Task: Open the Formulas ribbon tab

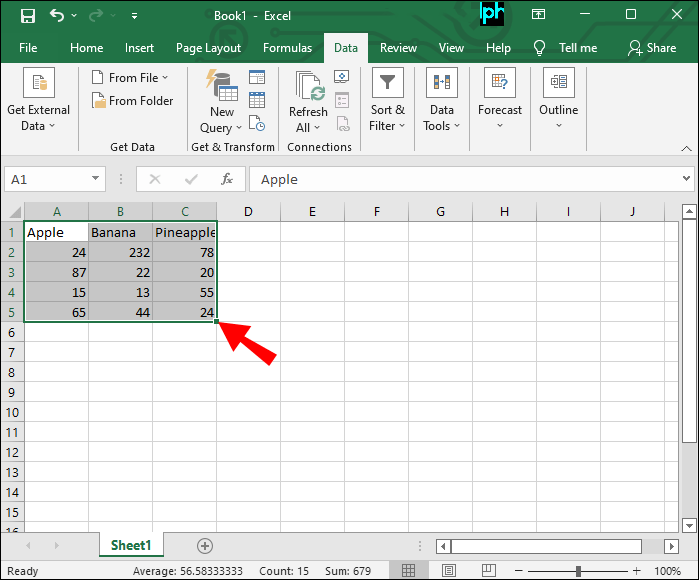Action: click(x=287, y=48)
